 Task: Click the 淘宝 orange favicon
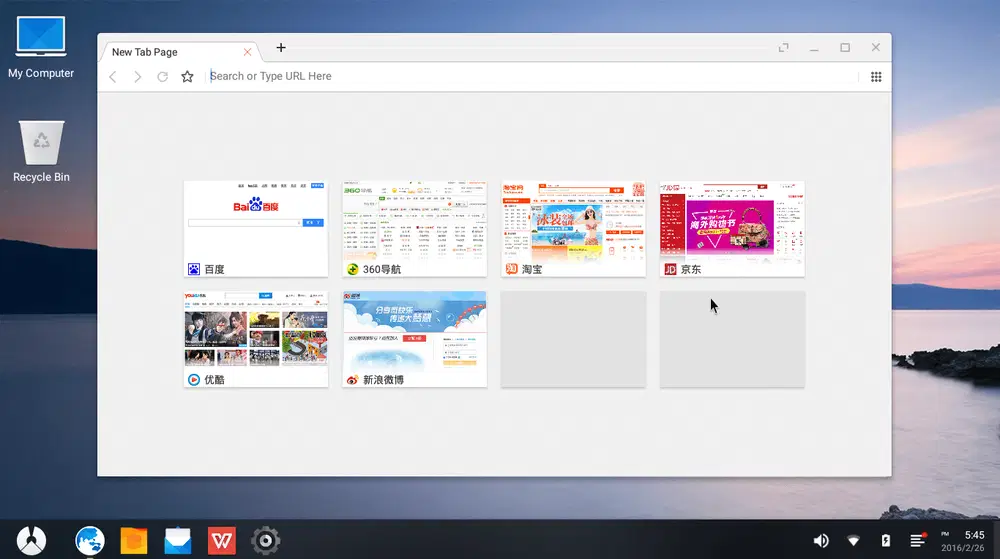coord(511,270)
